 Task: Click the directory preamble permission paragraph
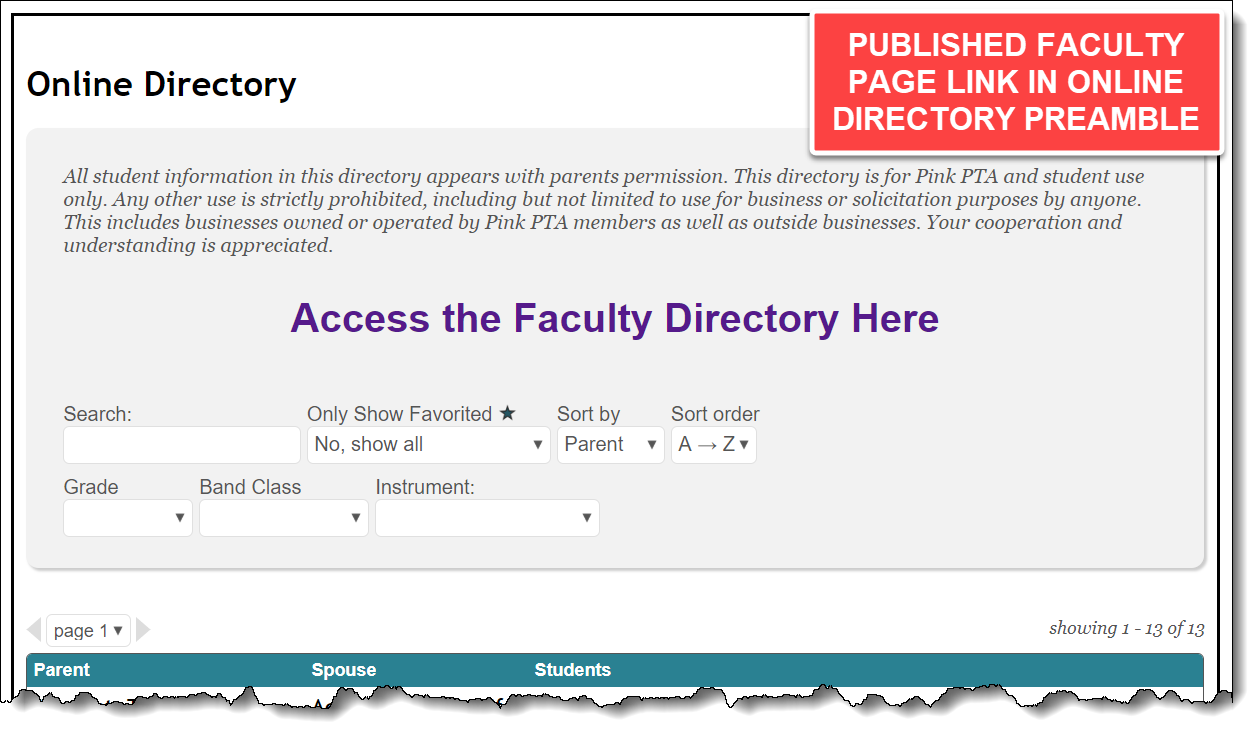(604, 211)
